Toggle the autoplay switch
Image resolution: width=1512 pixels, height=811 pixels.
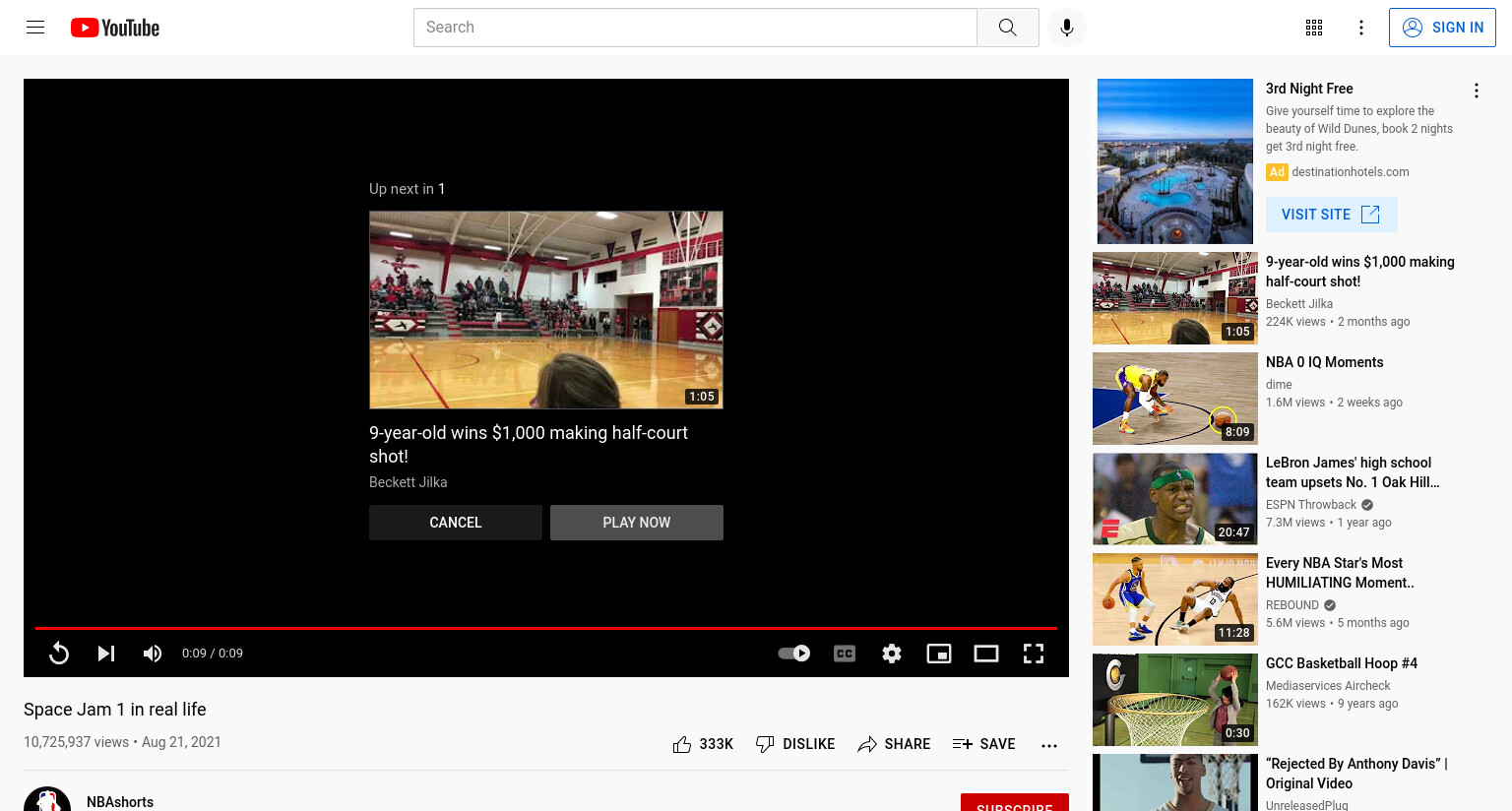793,654
